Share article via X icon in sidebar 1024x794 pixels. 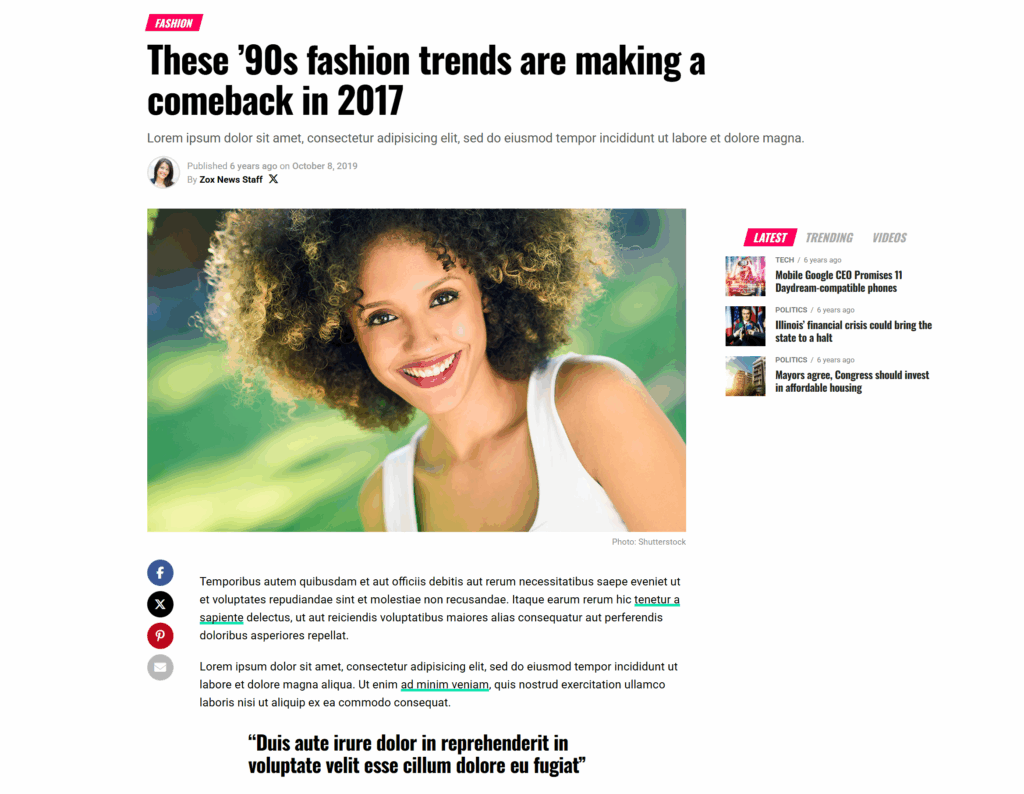pos(160,604)
